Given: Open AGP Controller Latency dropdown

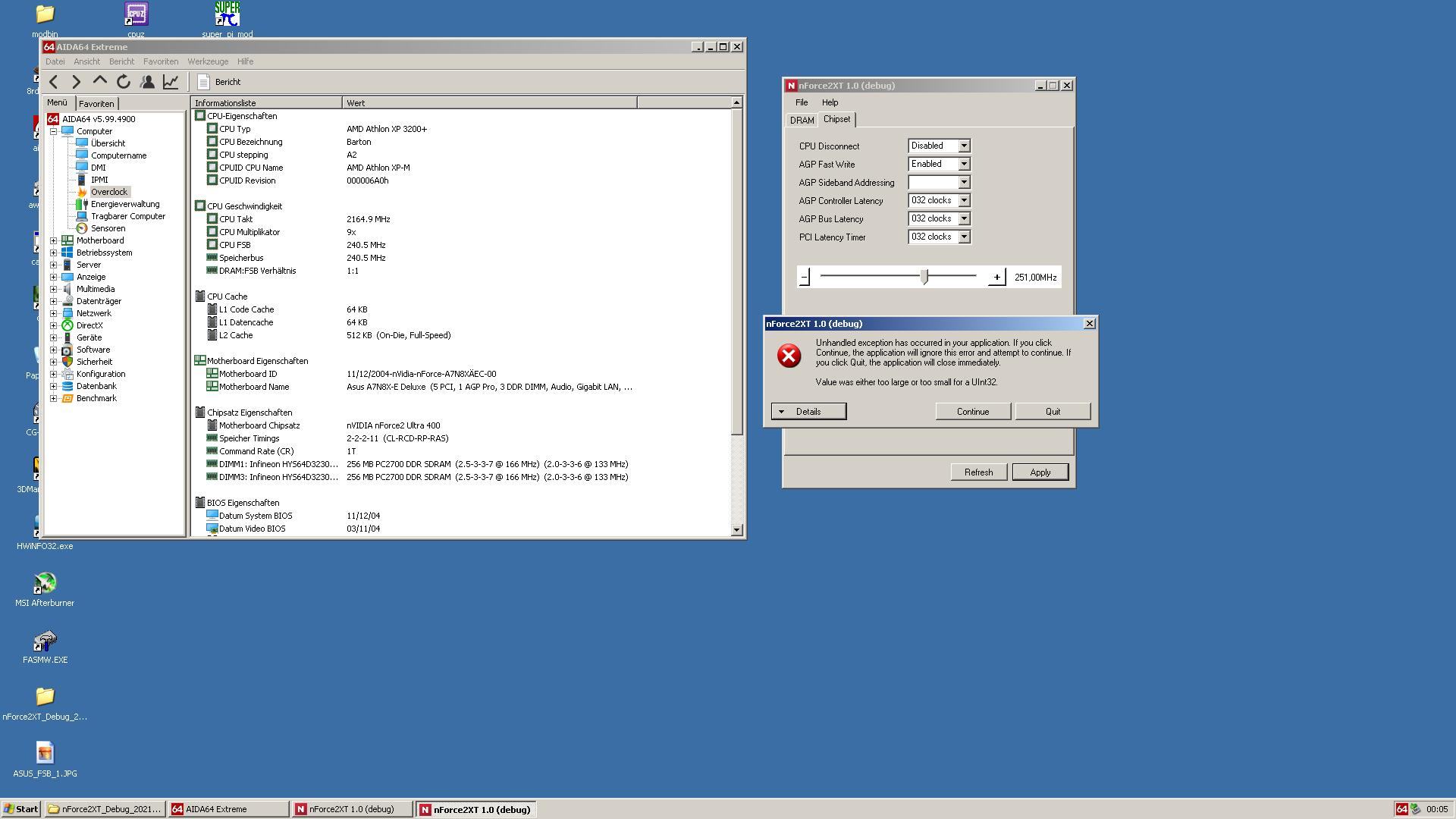Looking at the screenshot, I should pos(964,200).
